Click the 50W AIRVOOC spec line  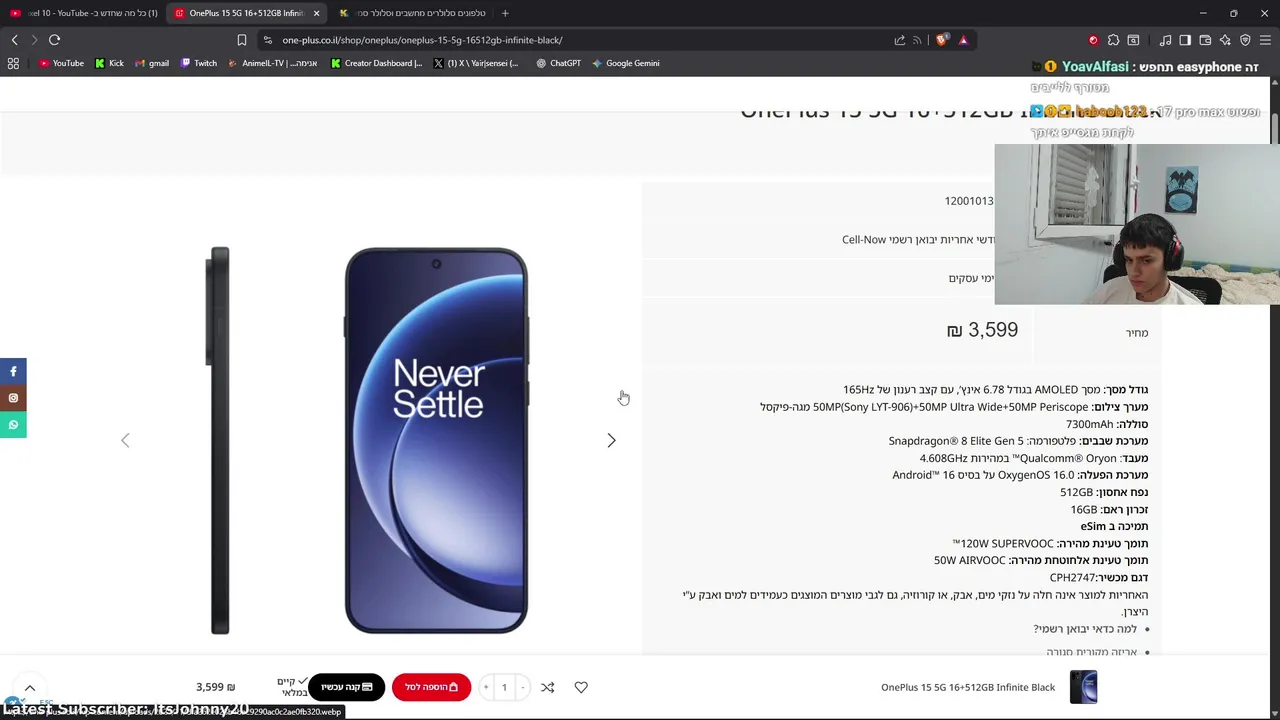point(1041,560)
